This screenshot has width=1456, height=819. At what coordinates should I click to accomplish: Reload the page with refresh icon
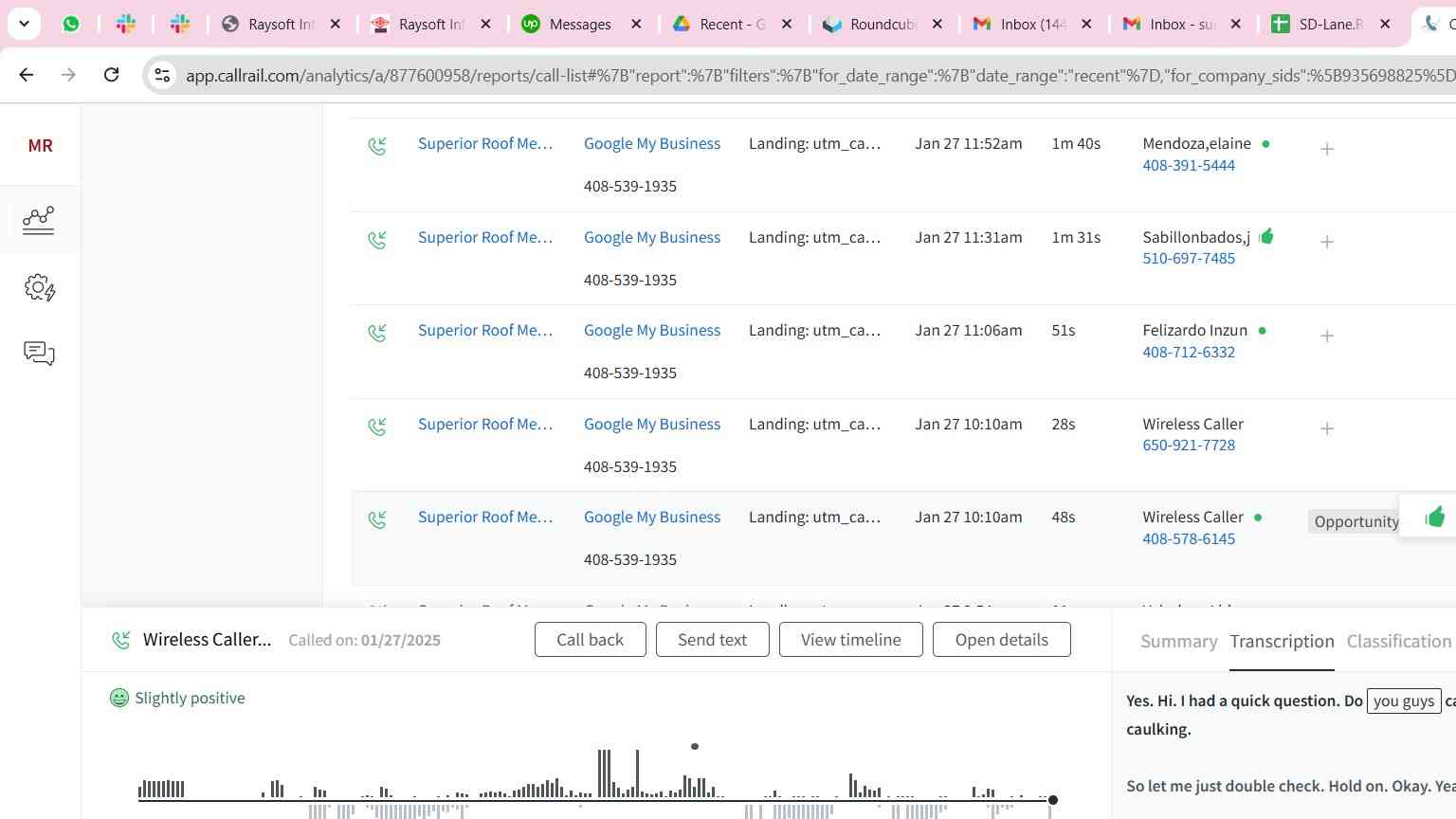(x=111, y=74)
